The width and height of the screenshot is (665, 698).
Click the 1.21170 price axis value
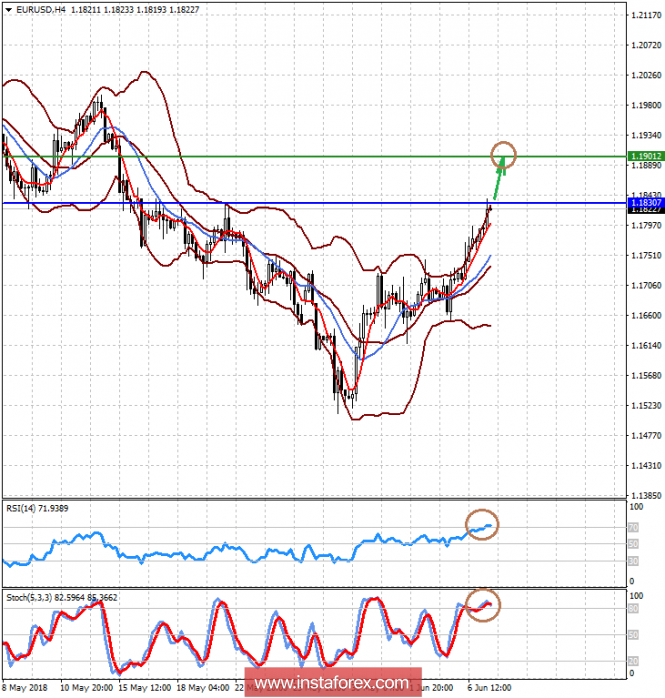645,15
